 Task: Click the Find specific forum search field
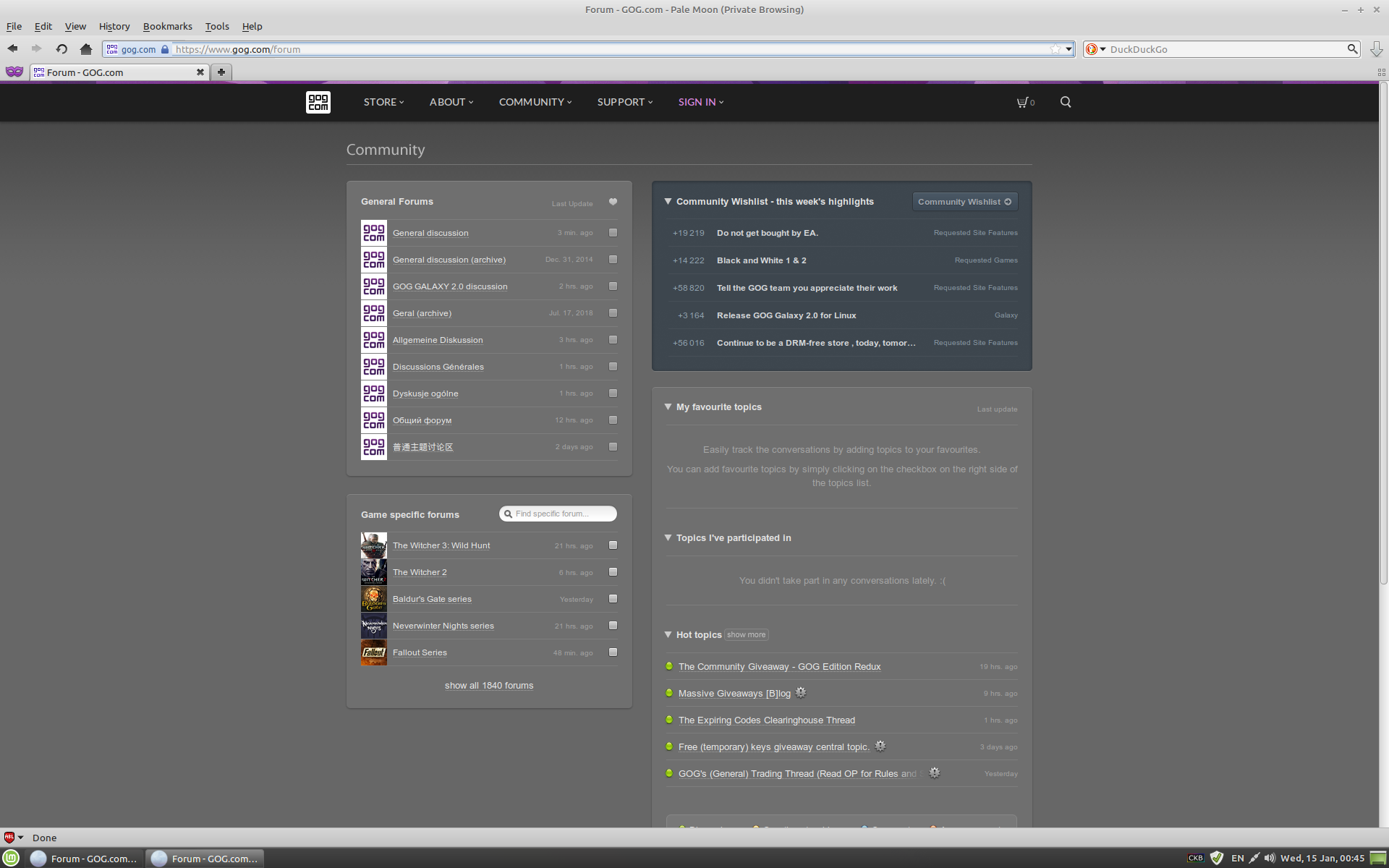(558, 514)
